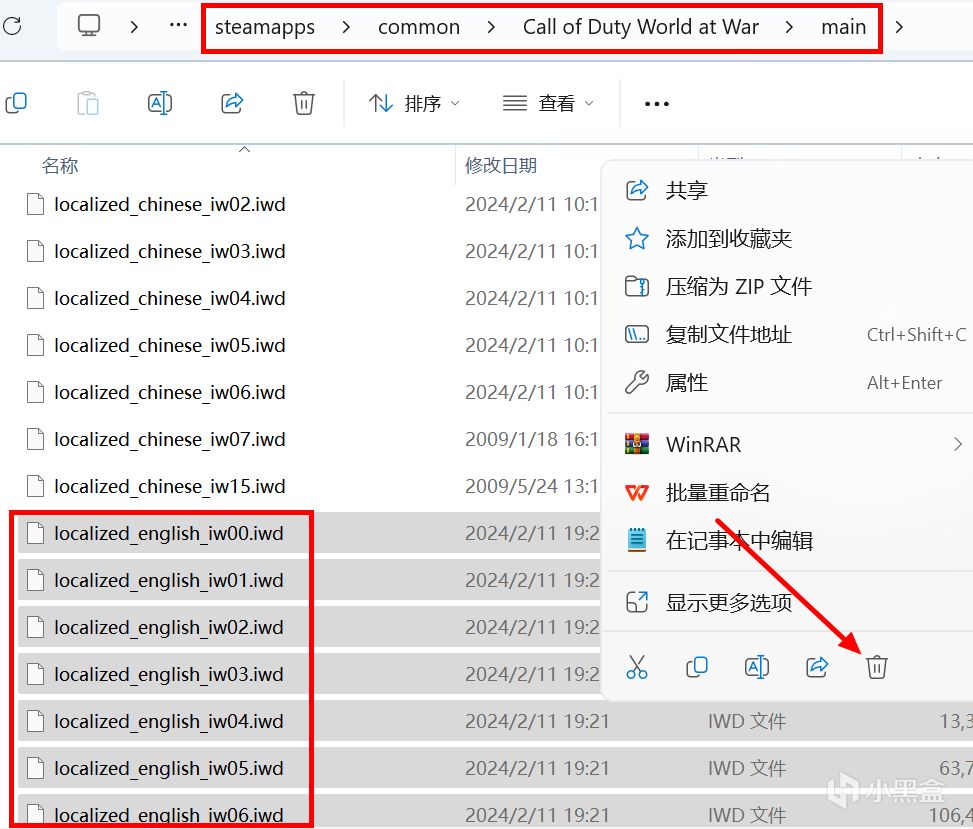Click file icon of localized_english_iw04.iwd
The height and width of the screenshot is (829, 973).
click(35, 722)
